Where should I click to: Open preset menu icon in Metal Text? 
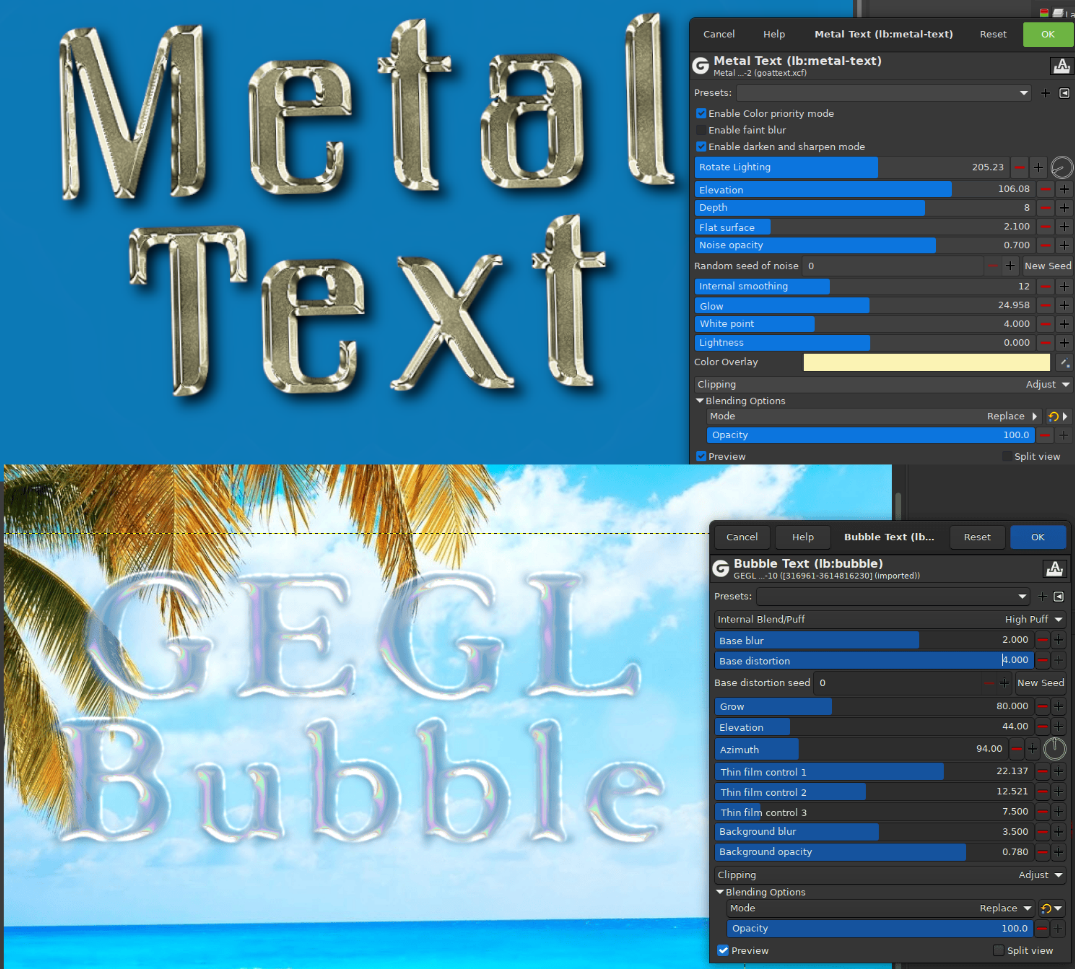click(x=1064, y=93)
